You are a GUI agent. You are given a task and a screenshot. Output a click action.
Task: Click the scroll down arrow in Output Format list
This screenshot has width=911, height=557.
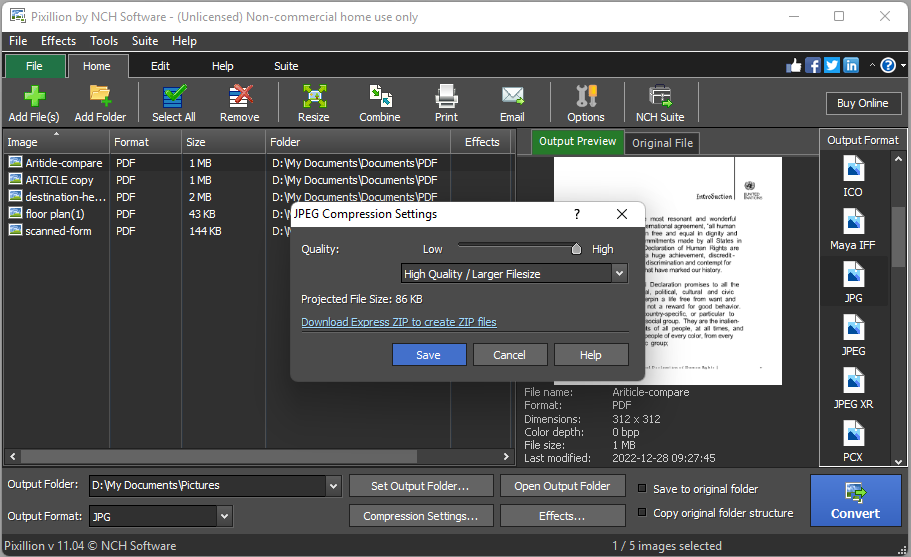899,462
